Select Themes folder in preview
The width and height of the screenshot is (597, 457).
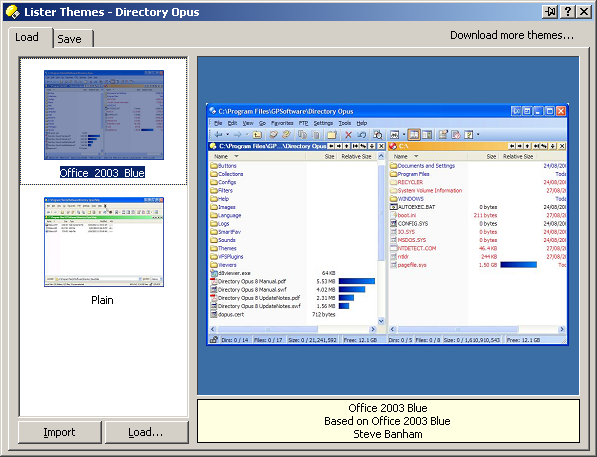223,248
